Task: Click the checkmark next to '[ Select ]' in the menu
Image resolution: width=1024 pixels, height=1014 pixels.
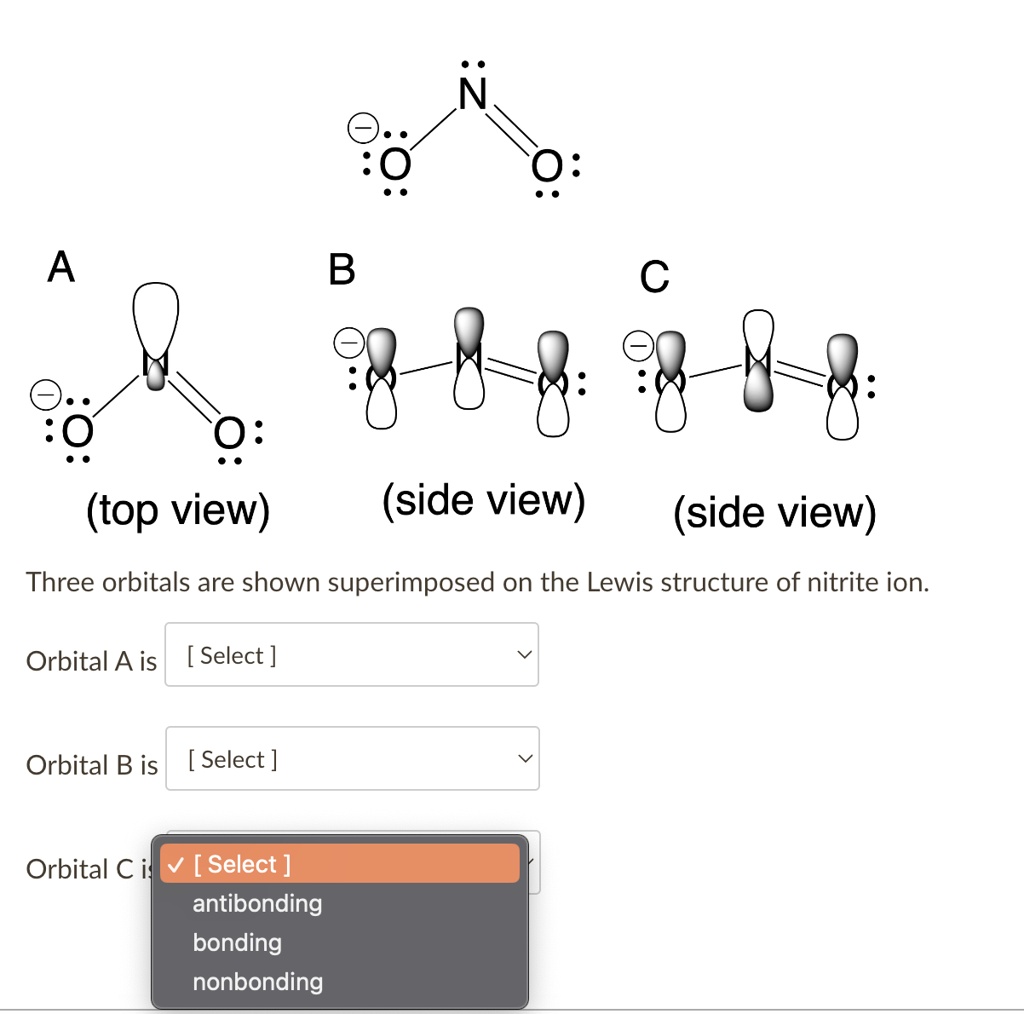Action: (x=176, y=864)
